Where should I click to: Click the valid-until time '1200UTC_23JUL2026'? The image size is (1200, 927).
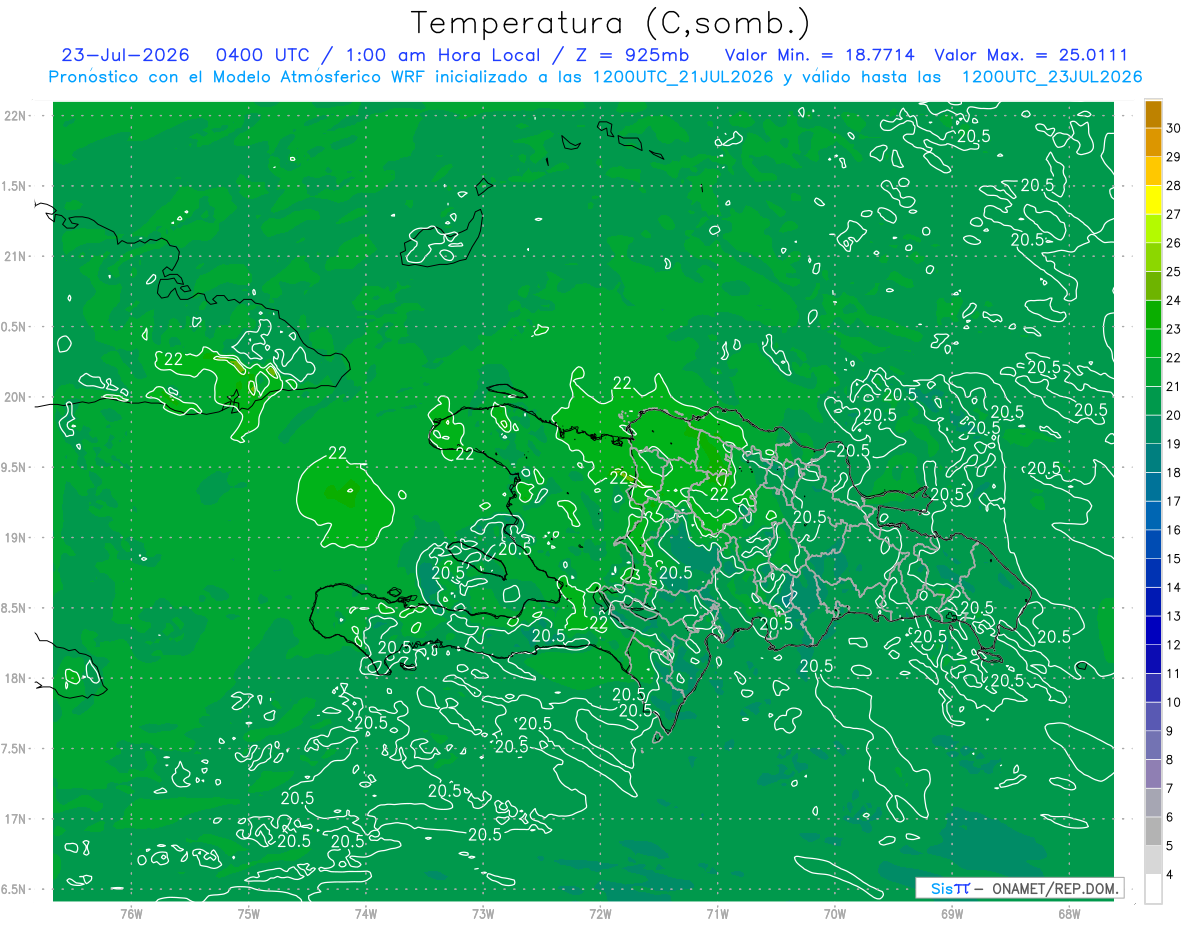click(1052, 77)
